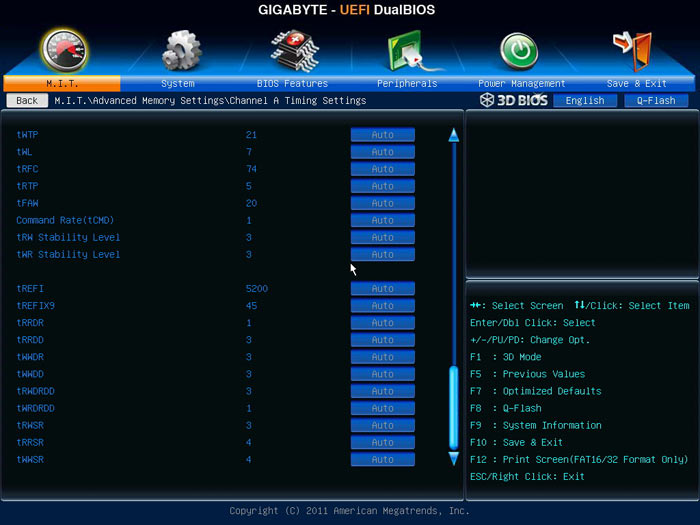
Task: Open the Auto option for tRRDR
Action: click(383, 323)
